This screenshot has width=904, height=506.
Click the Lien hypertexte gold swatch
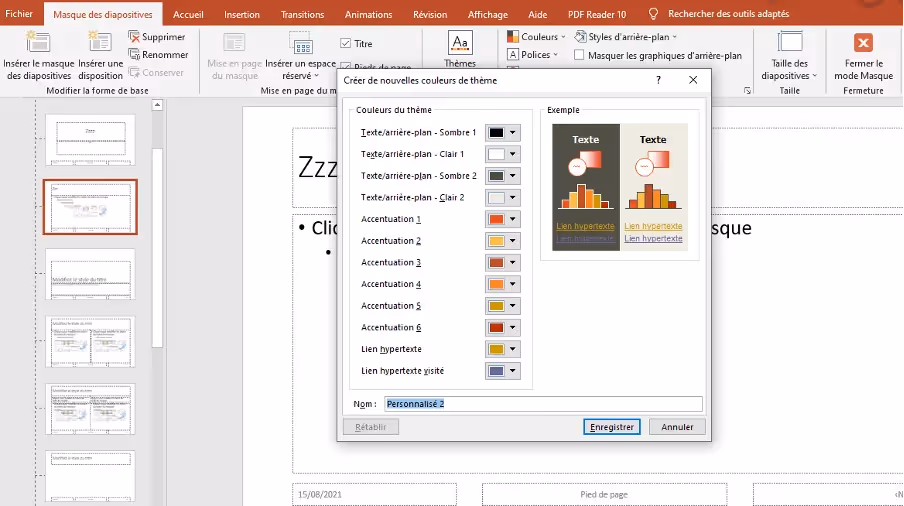(x=496, y=349)
